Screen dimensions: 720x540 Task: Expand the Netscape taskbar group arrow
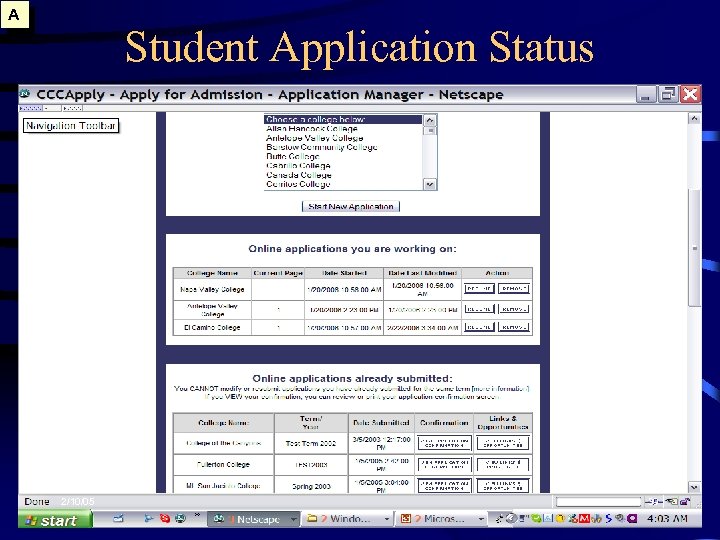(293, 519)
